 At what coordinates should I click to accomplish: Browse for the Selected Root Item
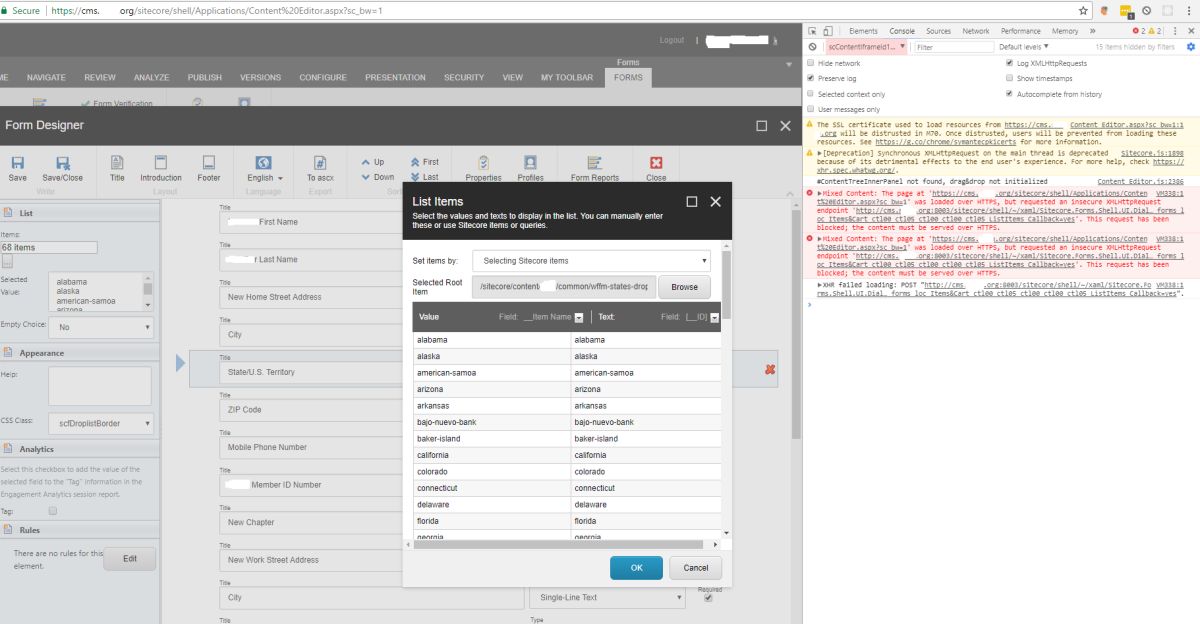click(685, 287)
